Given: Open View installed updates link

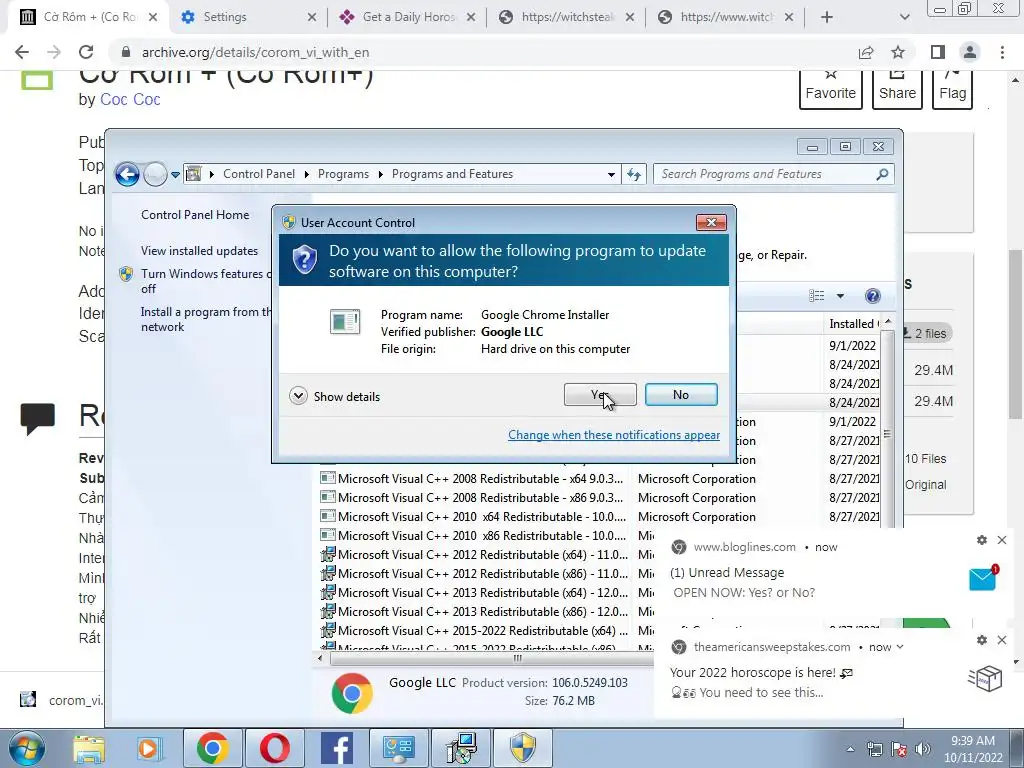Looking at the screenshot, I should click(199, 251).
